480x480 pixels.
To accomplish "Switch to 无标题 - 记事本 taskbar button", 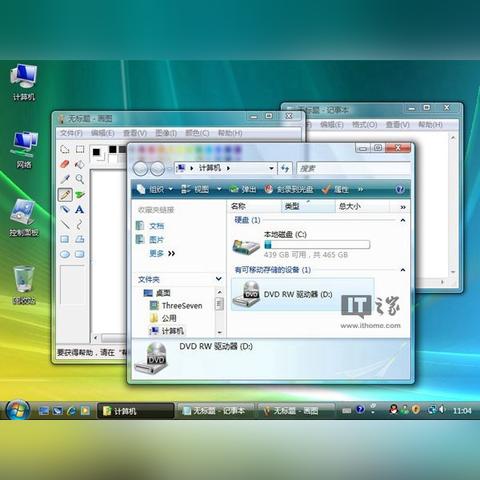I will point(216,411).
